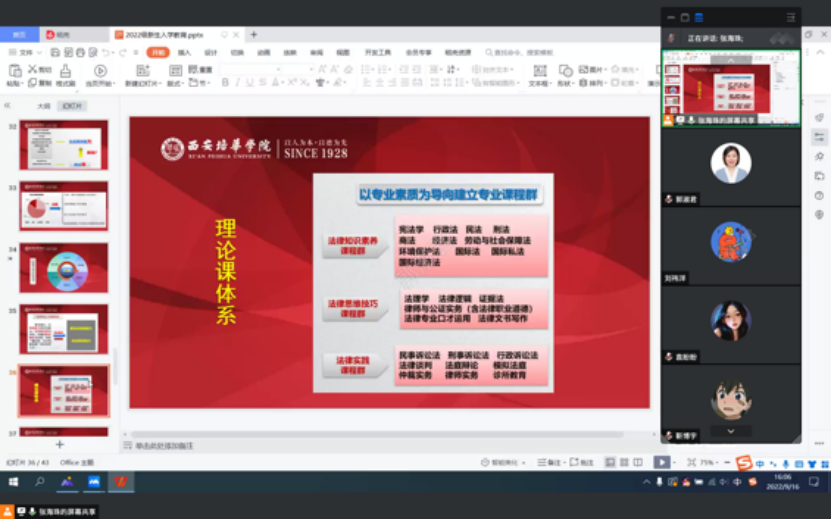
Task: Click the New Slide icon
Action: click(142, 75)
